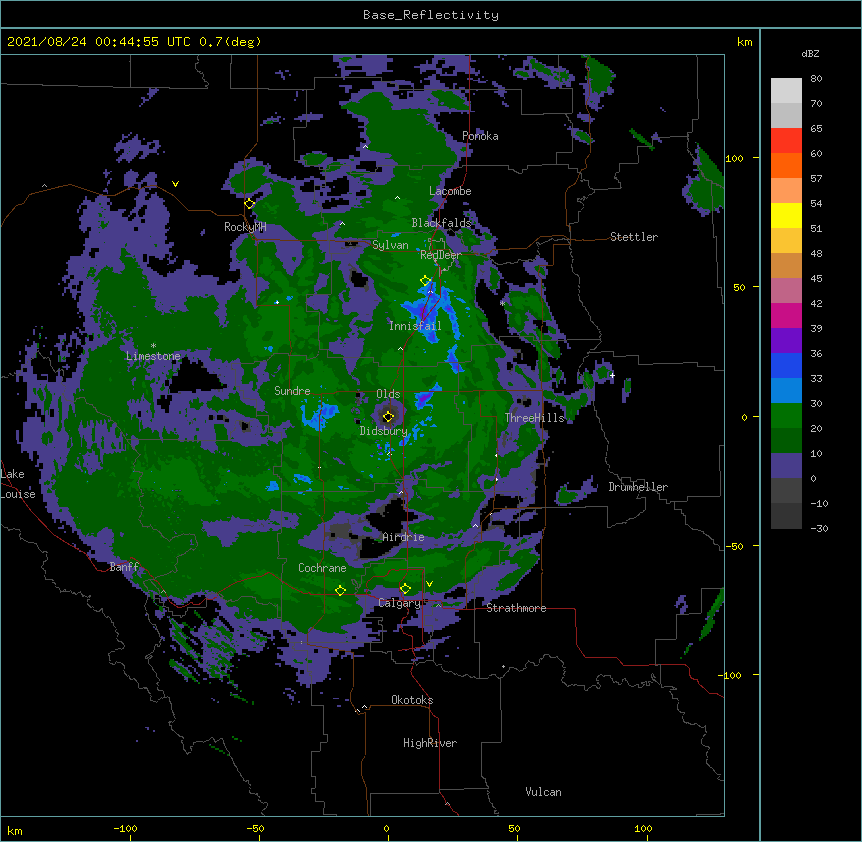The width and height of the screenshot is (862, 842).
Task: Click the purple 10 dBZ legend swatch
Action: pos(786,466)
